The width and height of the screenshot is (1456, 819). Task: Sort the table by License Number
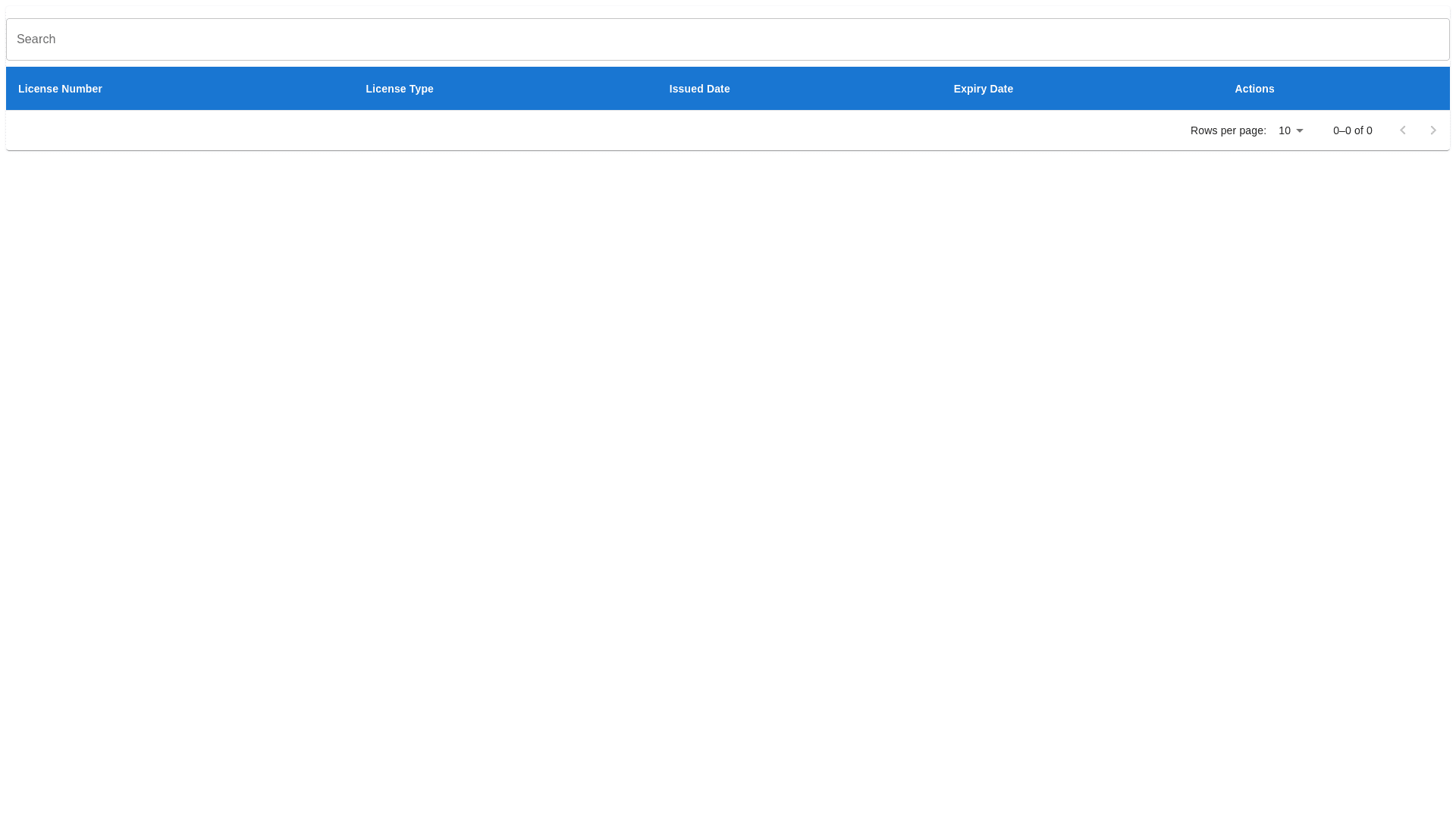click(x=60, y=89)
